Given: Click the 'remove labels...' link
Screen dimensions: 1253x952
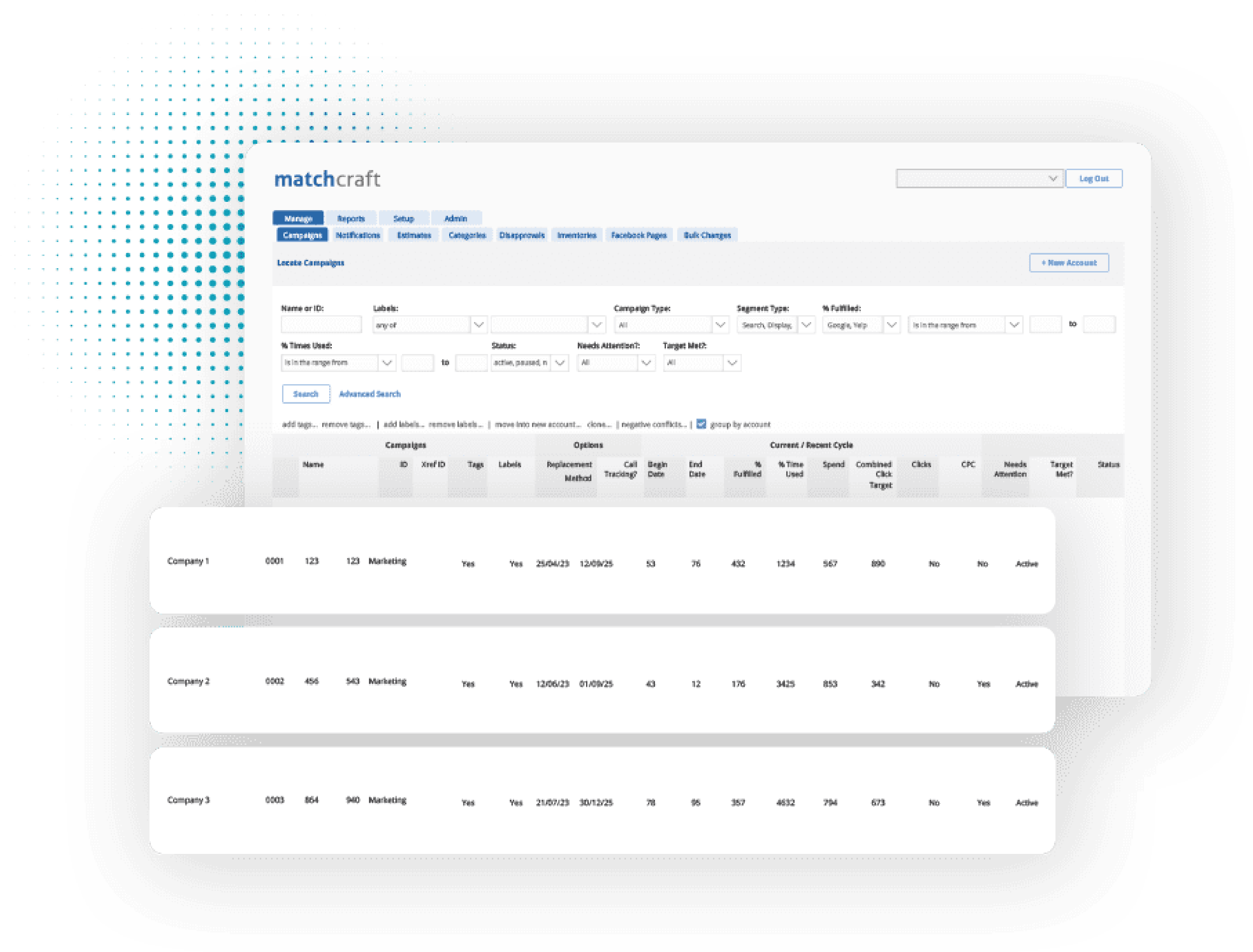Looking at the screenshot, I should [x=456, y=424].
